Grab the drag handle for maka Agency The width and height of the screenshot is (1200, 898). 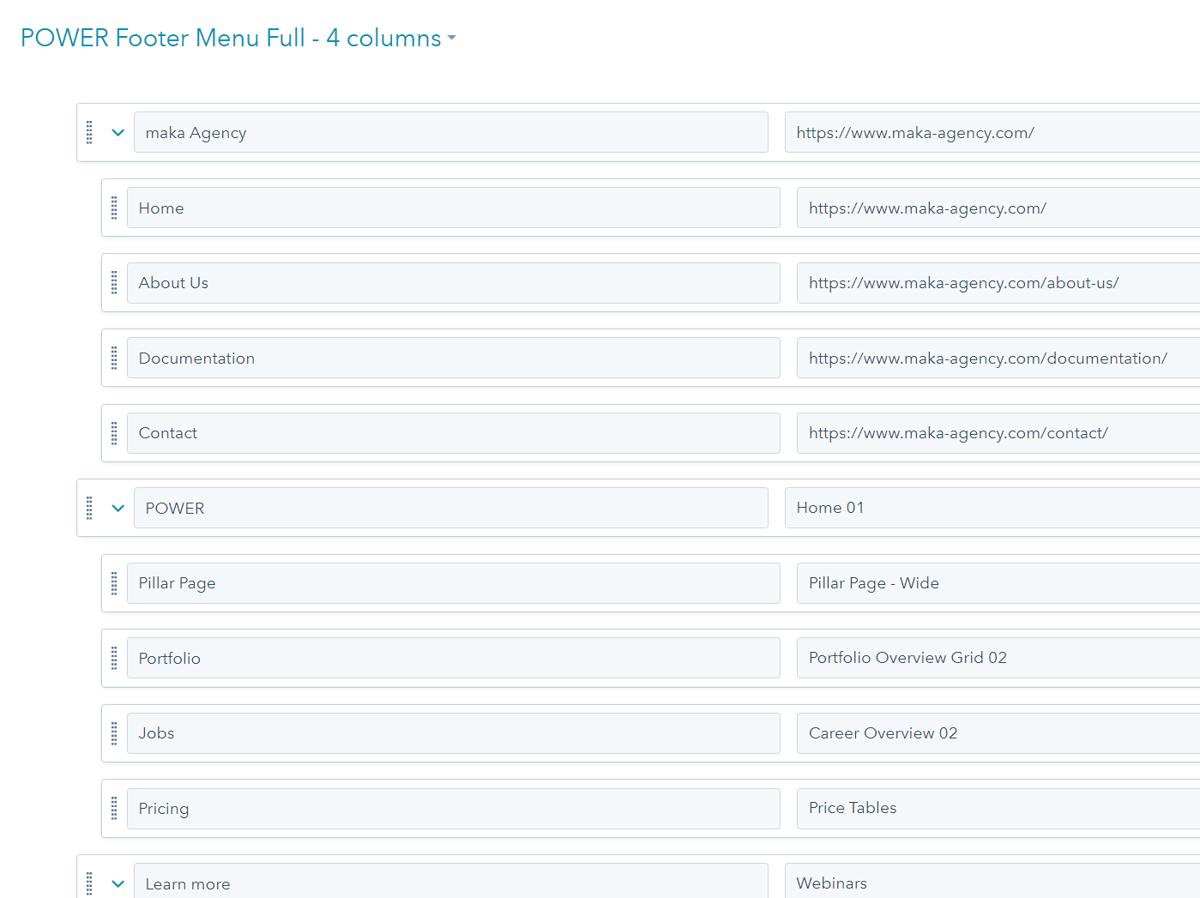pyautogui.click(x=90, y=131)
